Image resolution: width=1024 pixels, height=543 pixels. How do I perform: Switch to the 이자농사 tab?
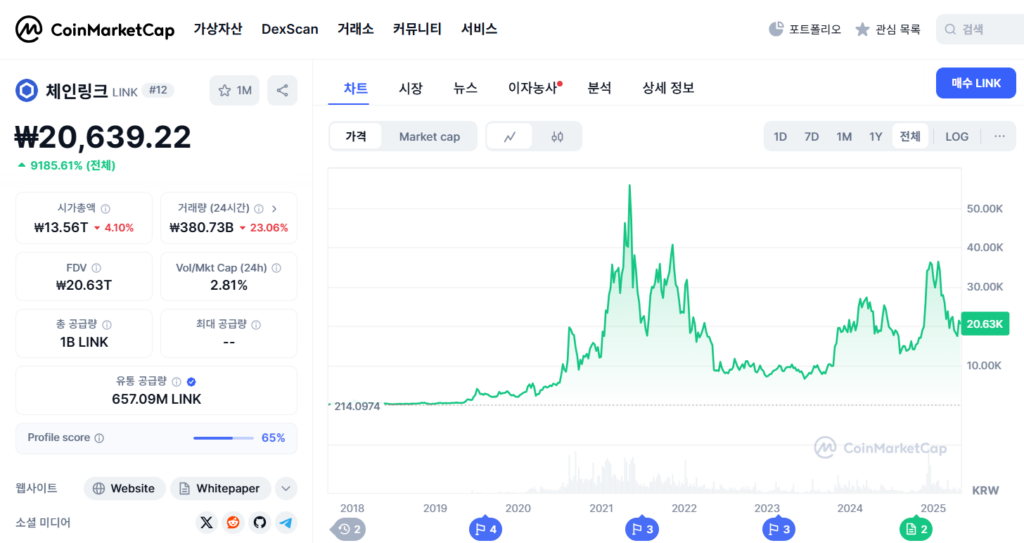pyautogui.click(x=535, y=88)
